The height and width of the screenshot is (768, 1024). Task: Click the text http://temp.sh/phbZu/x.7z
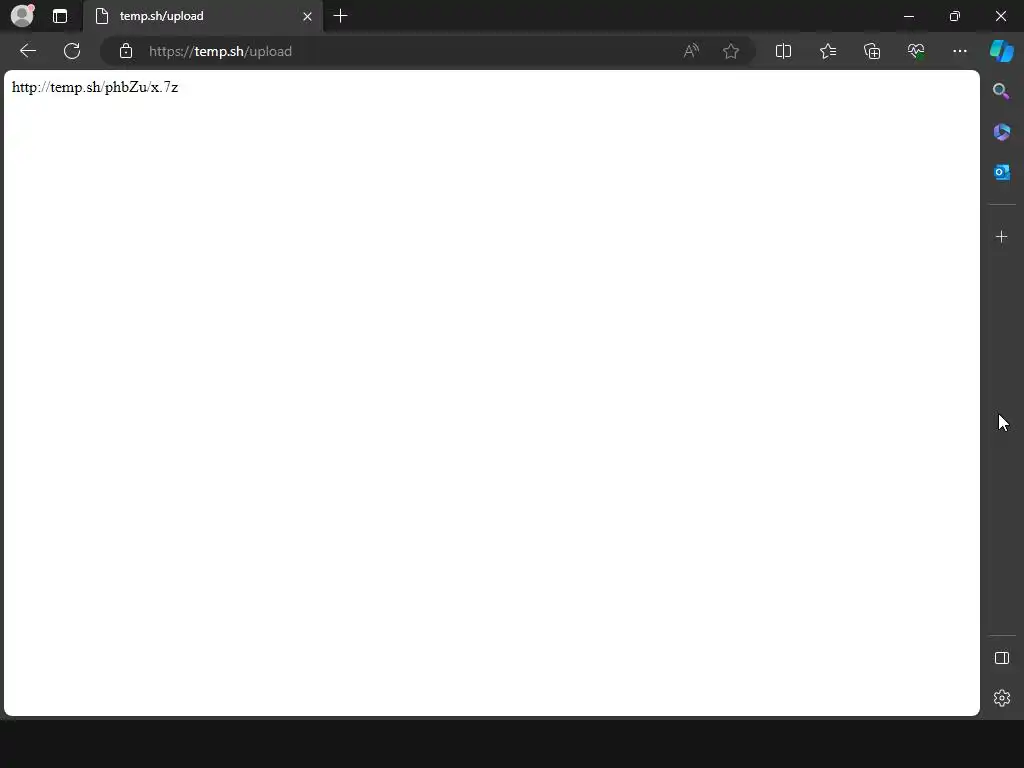coord(95,88)
